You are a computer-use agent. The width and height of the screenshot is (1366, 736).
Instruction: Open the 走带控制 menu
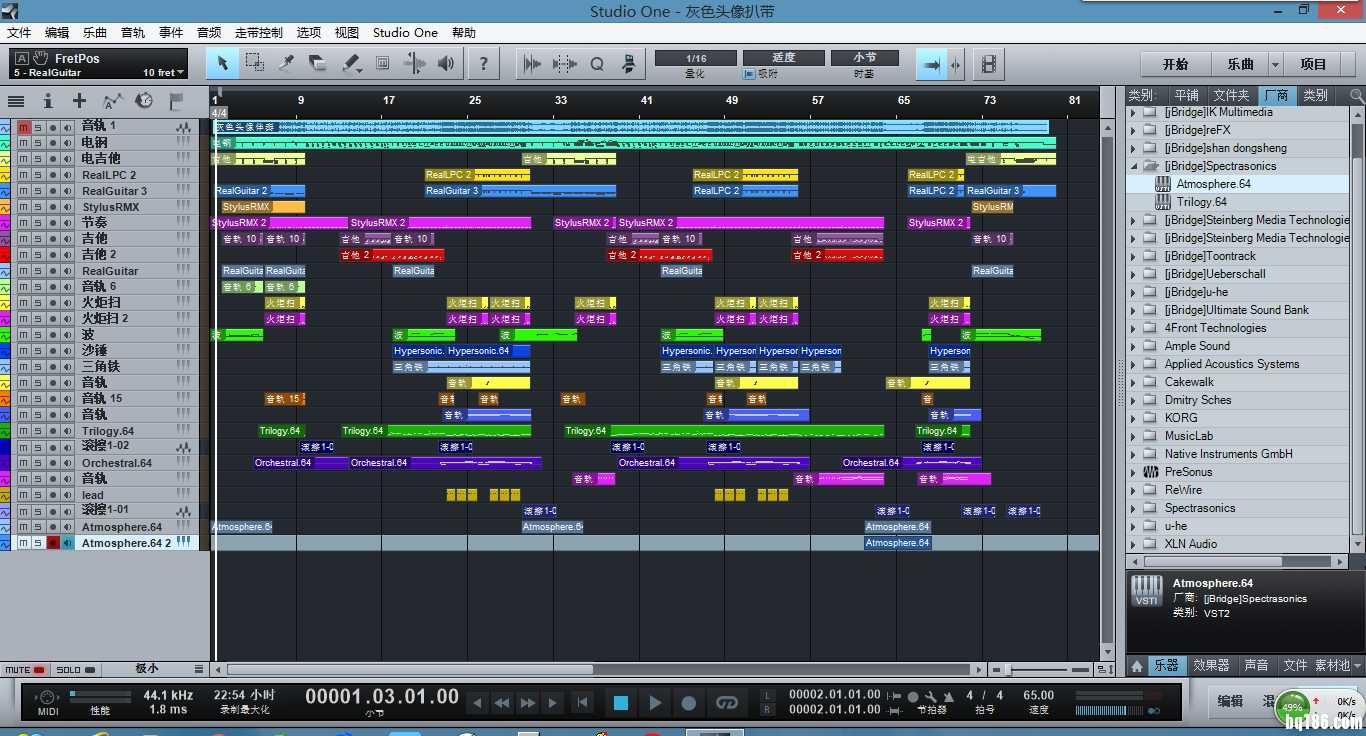coord(259,33)
